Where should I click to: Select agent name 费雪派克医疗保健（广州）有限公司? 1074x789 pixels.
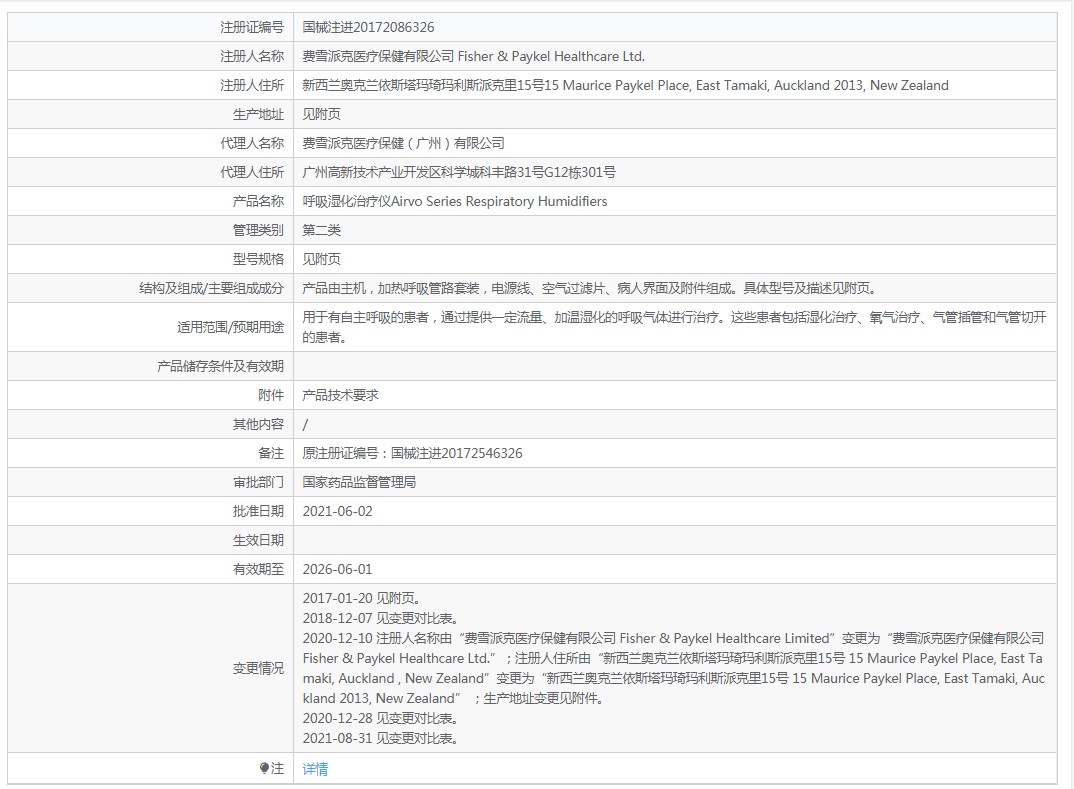(x=403, y=143)
